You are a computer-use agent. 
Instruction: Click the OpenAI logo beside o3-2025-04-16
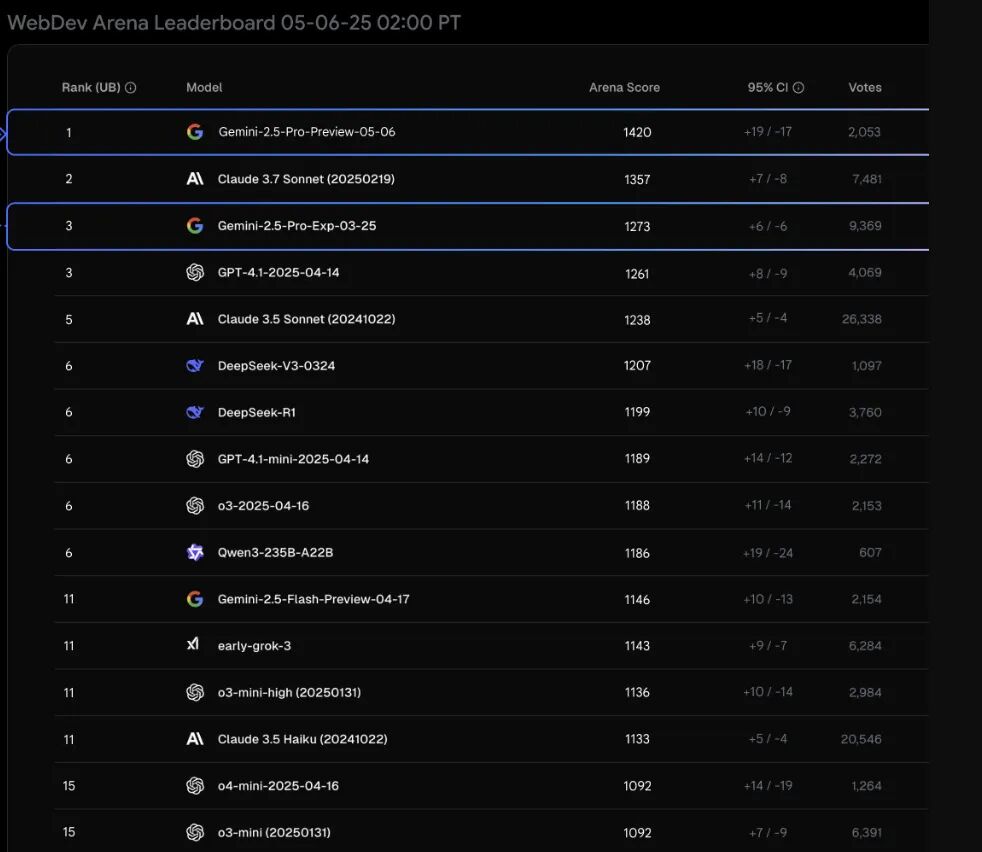pyautogui.click(x=195, y=506)
